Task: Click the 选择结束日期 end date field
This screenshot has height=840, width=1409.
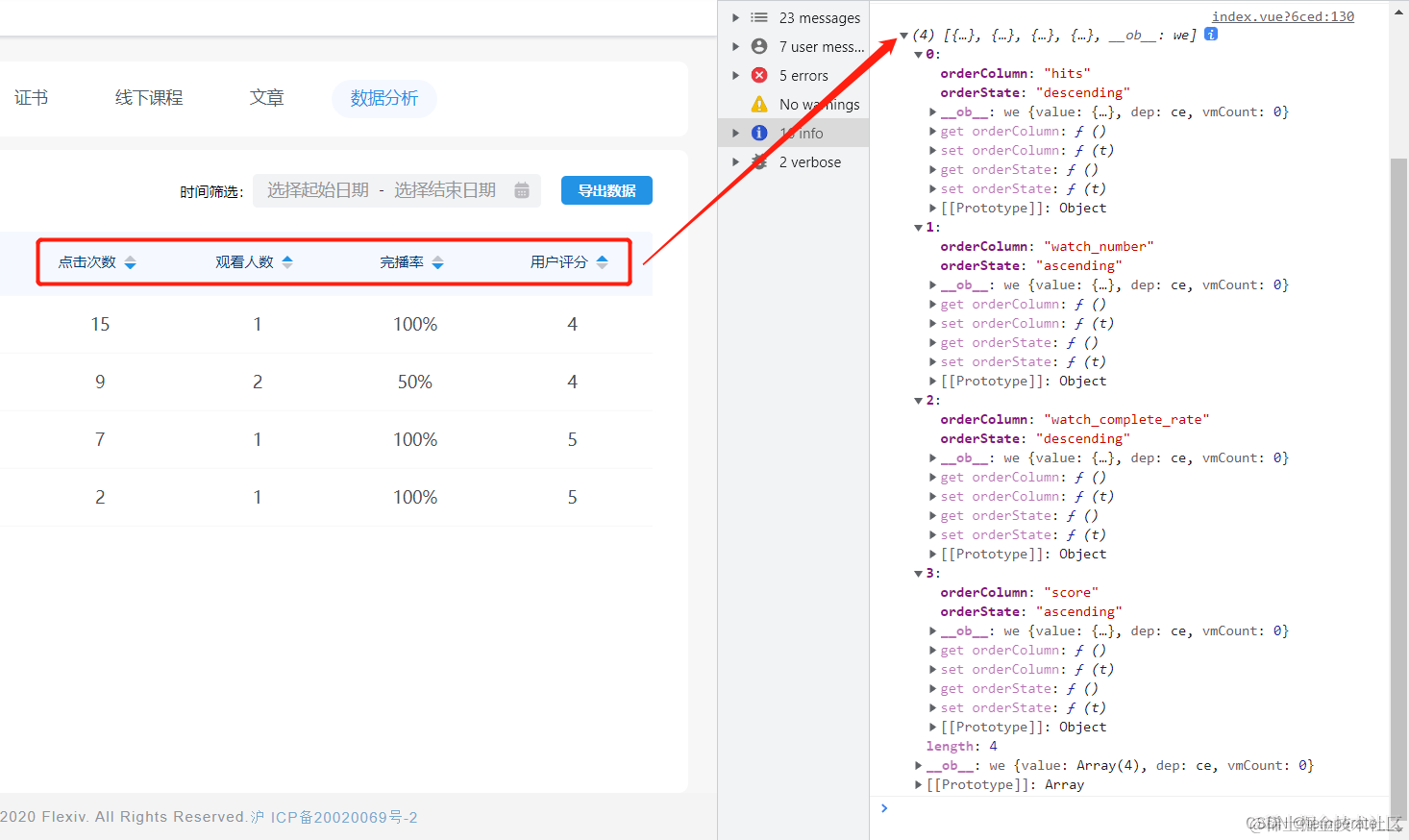Action: 445,190
